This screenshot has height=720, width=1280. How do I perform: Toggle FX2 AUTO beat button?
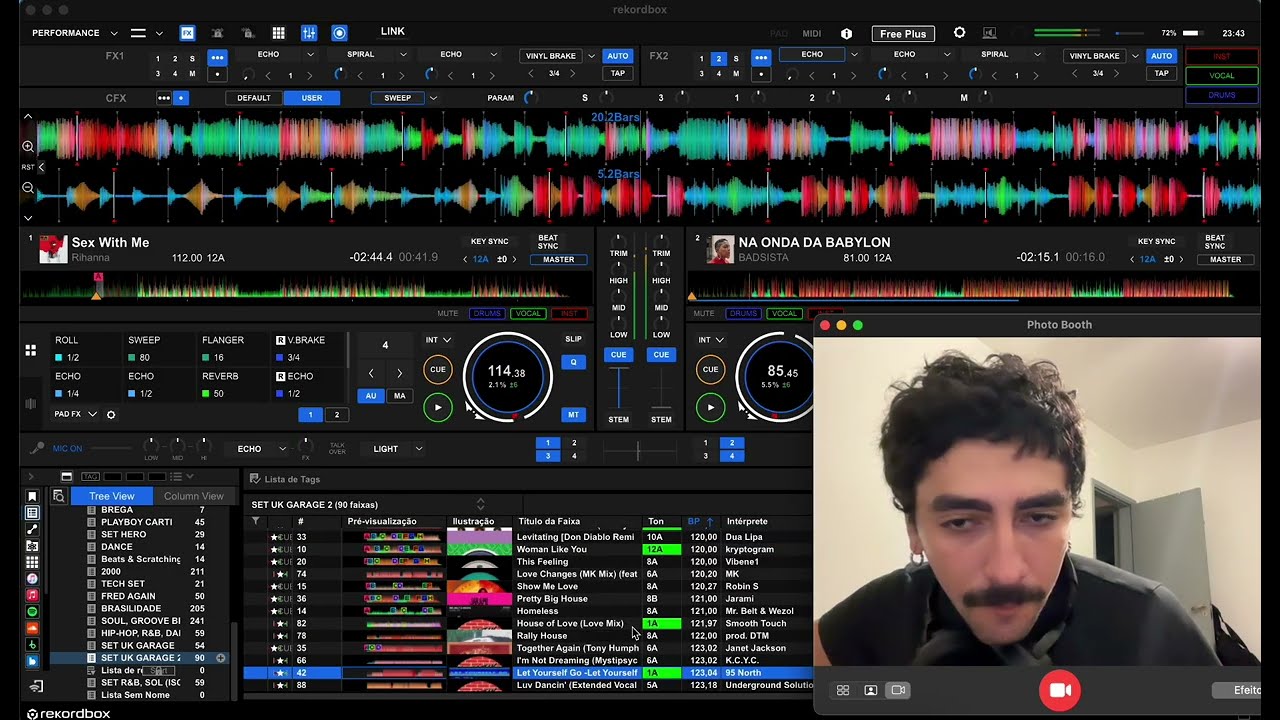pos(1161,56)
